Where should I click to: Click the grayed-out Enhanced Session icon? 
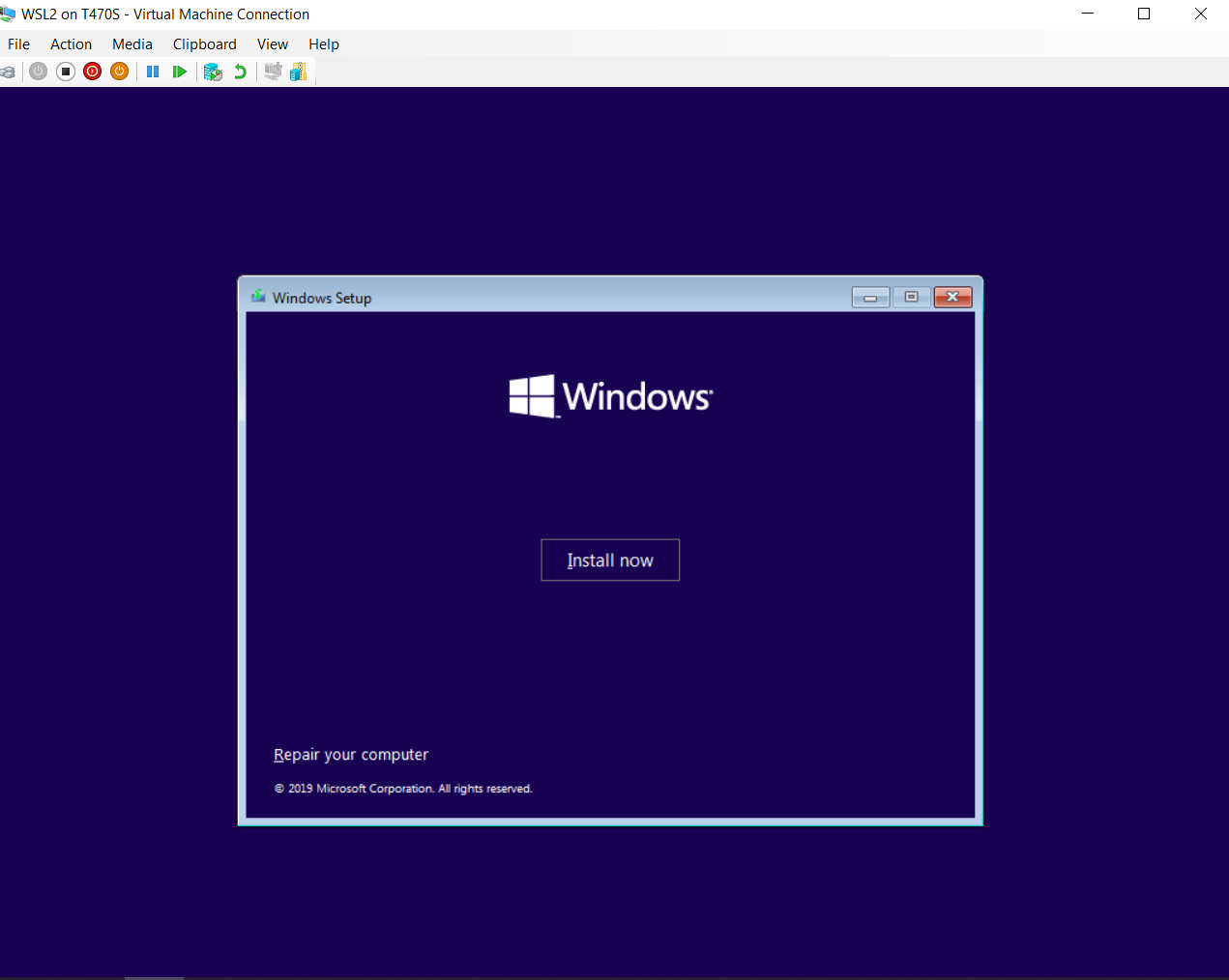point(273,72)
